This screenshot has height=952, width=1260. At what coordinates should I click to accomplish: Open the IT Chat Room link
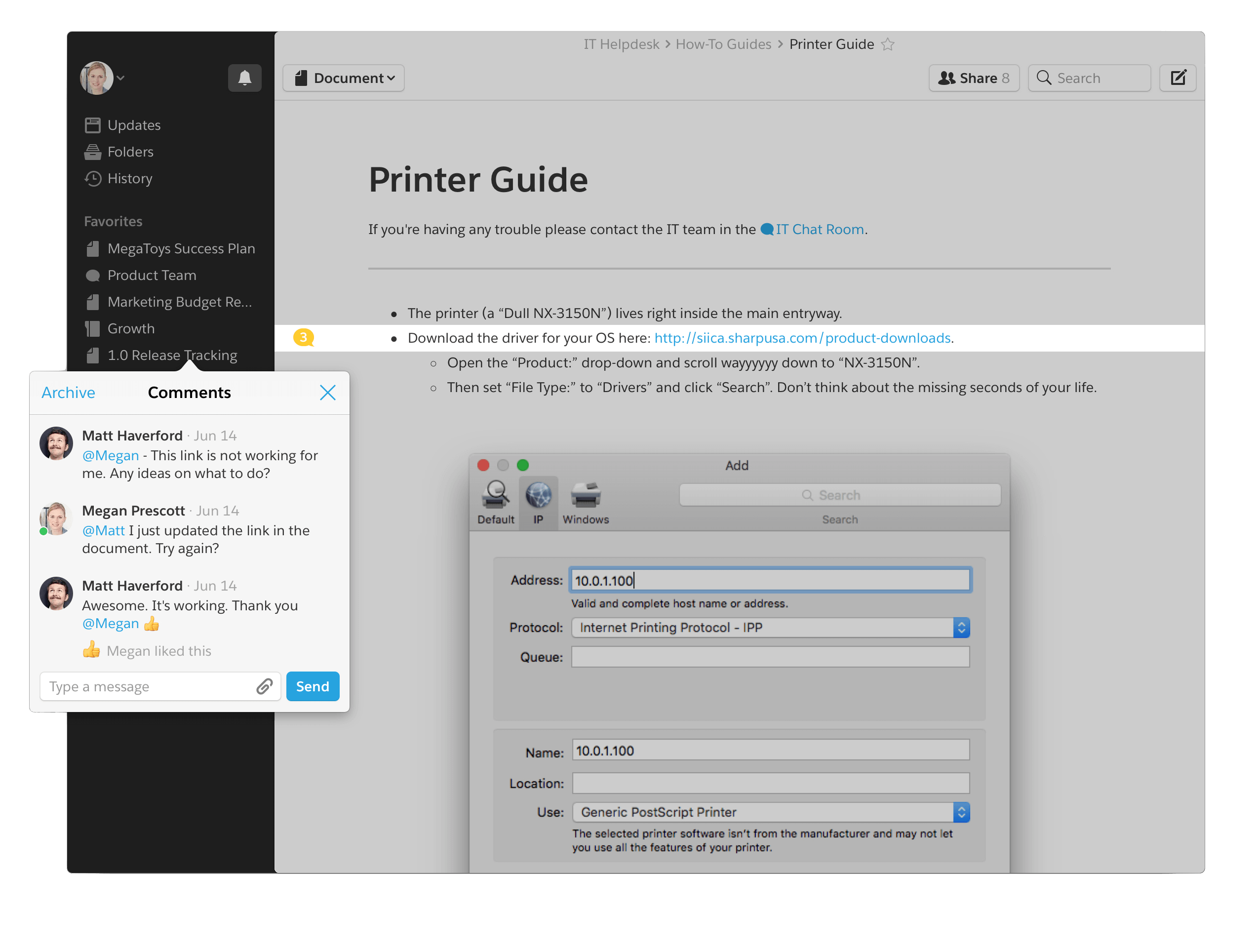point(819,229)
